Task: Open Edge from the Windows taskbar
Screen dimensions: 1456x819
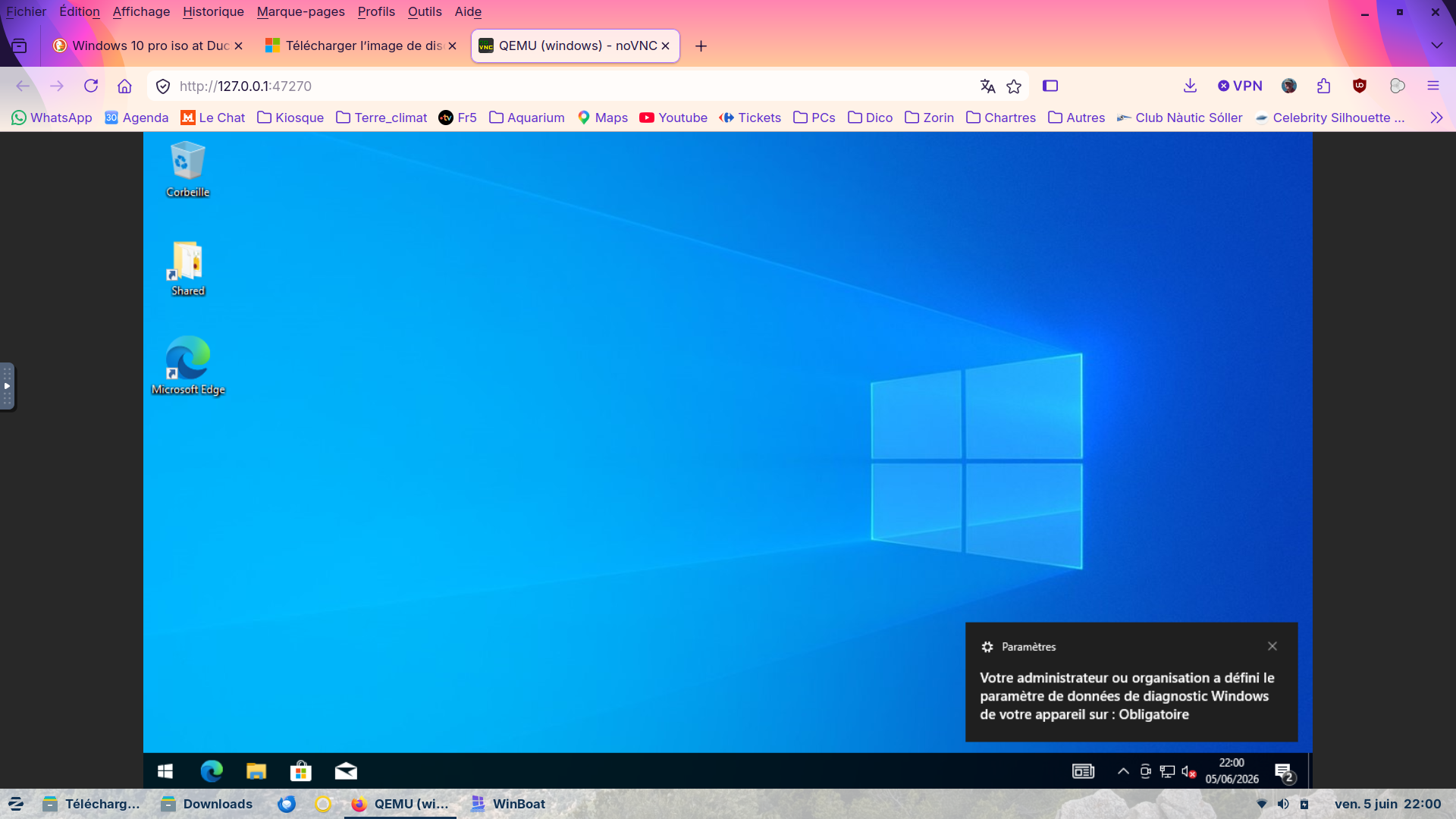Action: click(x=212, y=771)
